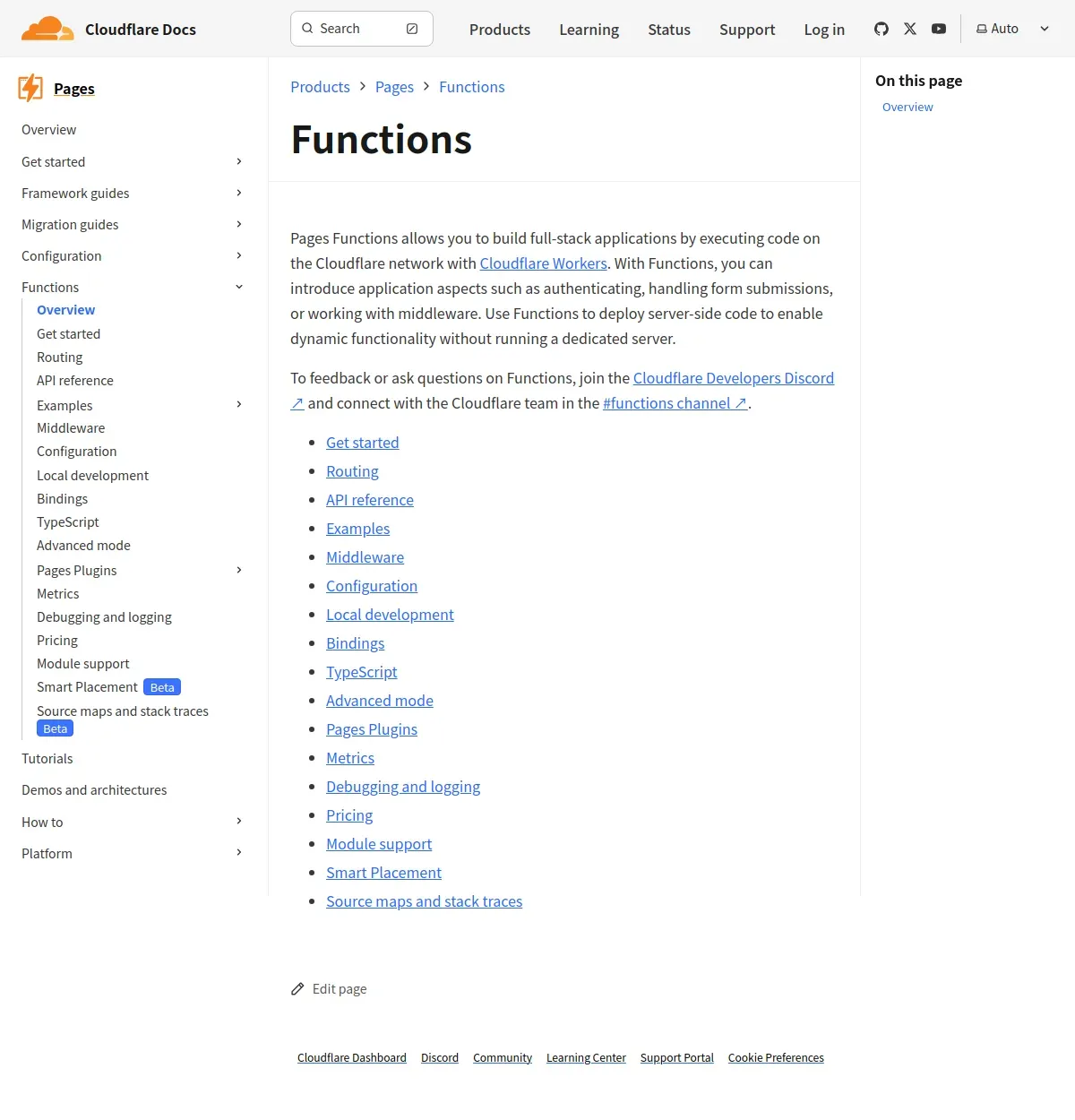Open the Pricing list link
Viewport: 1075px width, 1120px height.
[349, 815]
